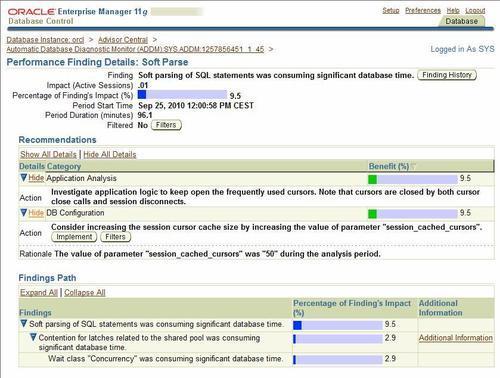Open the ADDM SYS.ADDM task breadcrumb
Screen dimensions: 500x378
click(x=135, y=49)
